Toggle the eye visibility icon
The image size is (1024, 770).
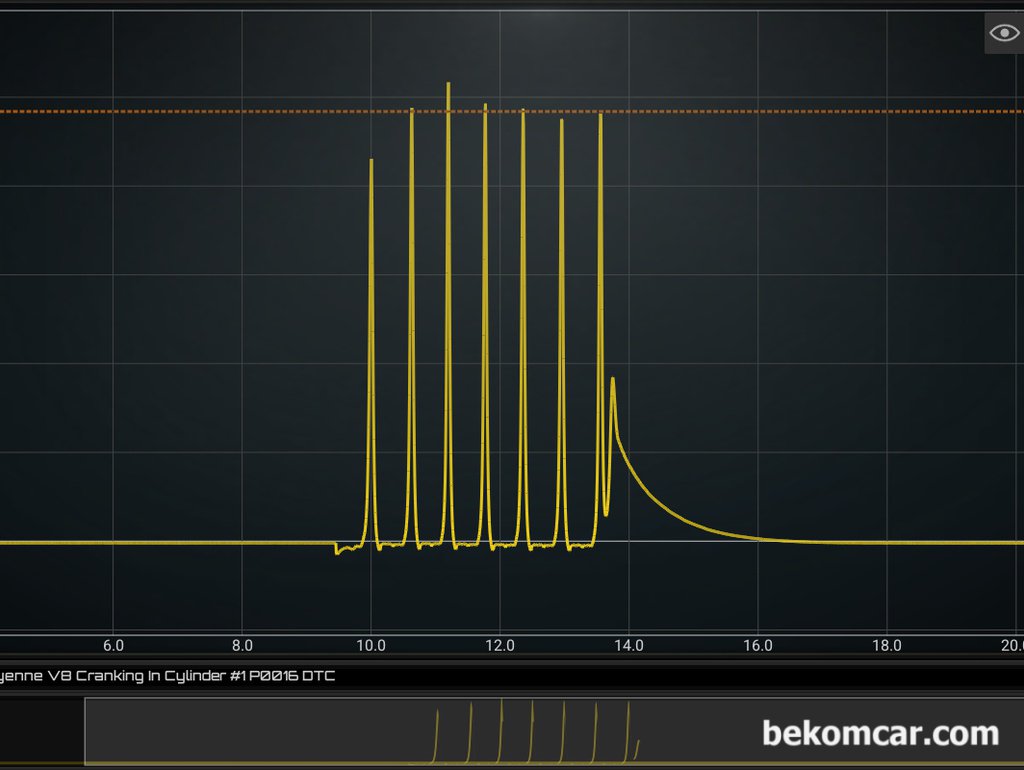pyautogui.click(x=1003, y=33)
